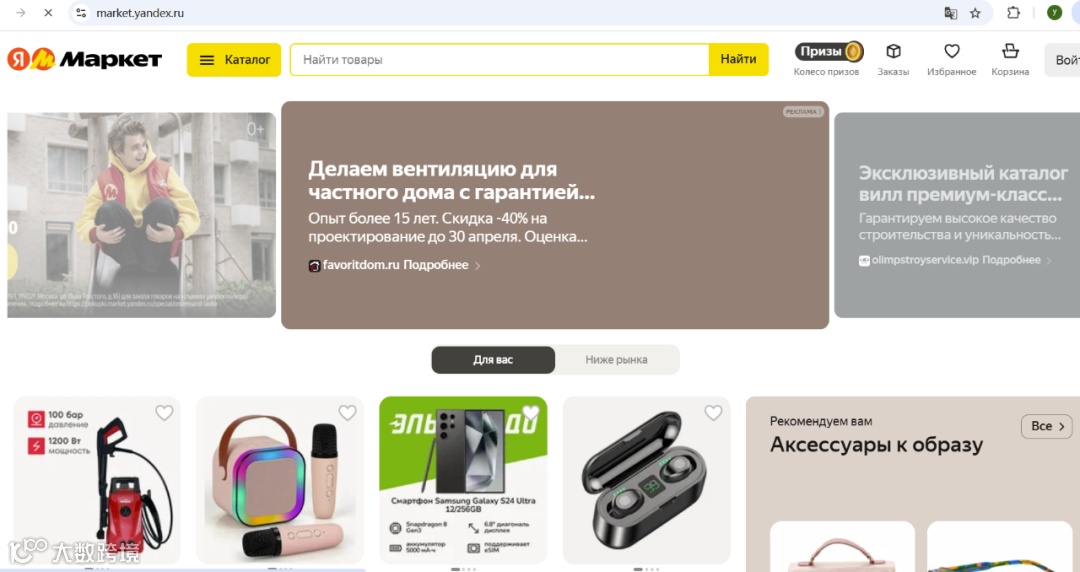
Task: Bookmark this page with the star icon
Action: pyautogui.click(x=975, y=13)
